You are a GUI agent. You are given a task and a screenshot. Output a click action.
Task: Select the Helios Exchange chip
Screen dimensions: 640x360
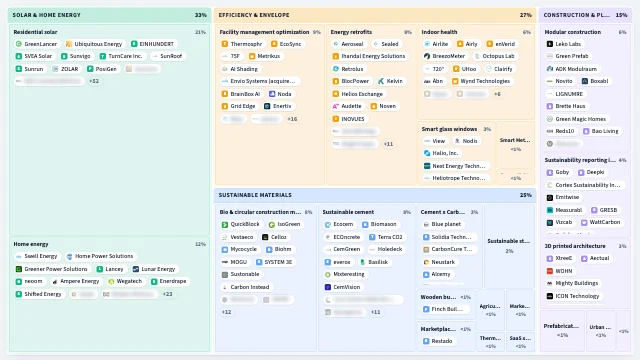click(358, 94)
